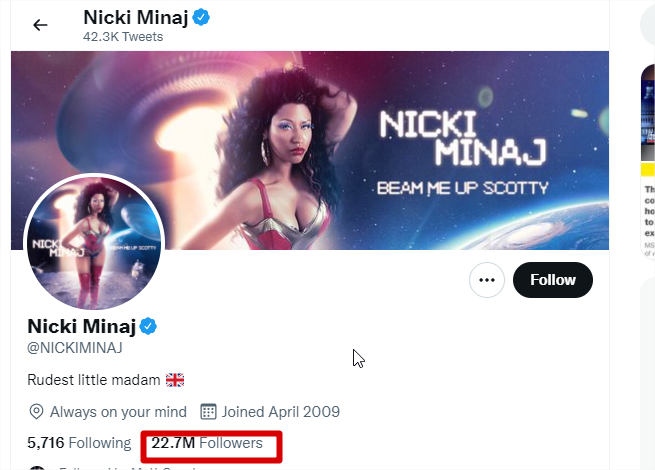
Task: Click the Nicki Minaj title in the top header
Action: 135,18
